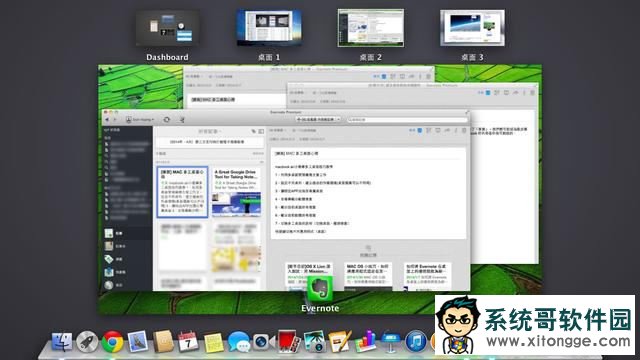
Task: Go back with Evernote's back arrow
Action: click(x=107, y=120)
